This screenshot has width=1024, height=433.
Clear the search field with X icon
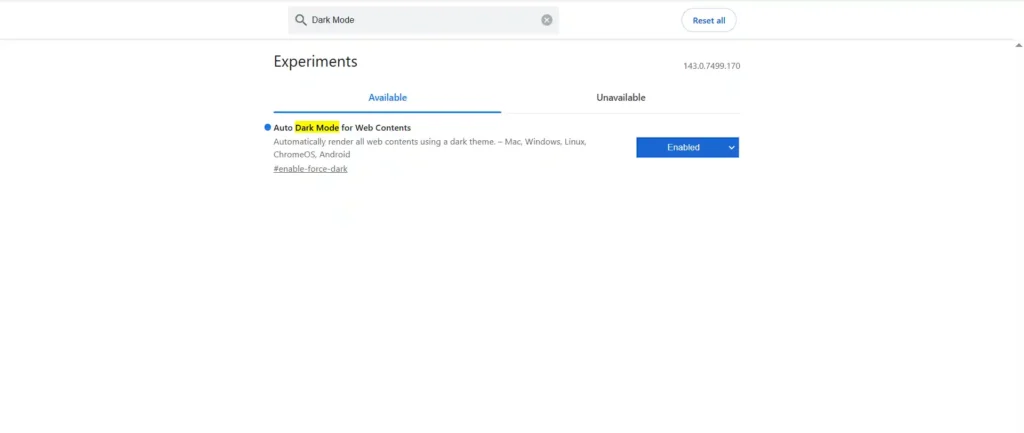click(x=547, y=20)
